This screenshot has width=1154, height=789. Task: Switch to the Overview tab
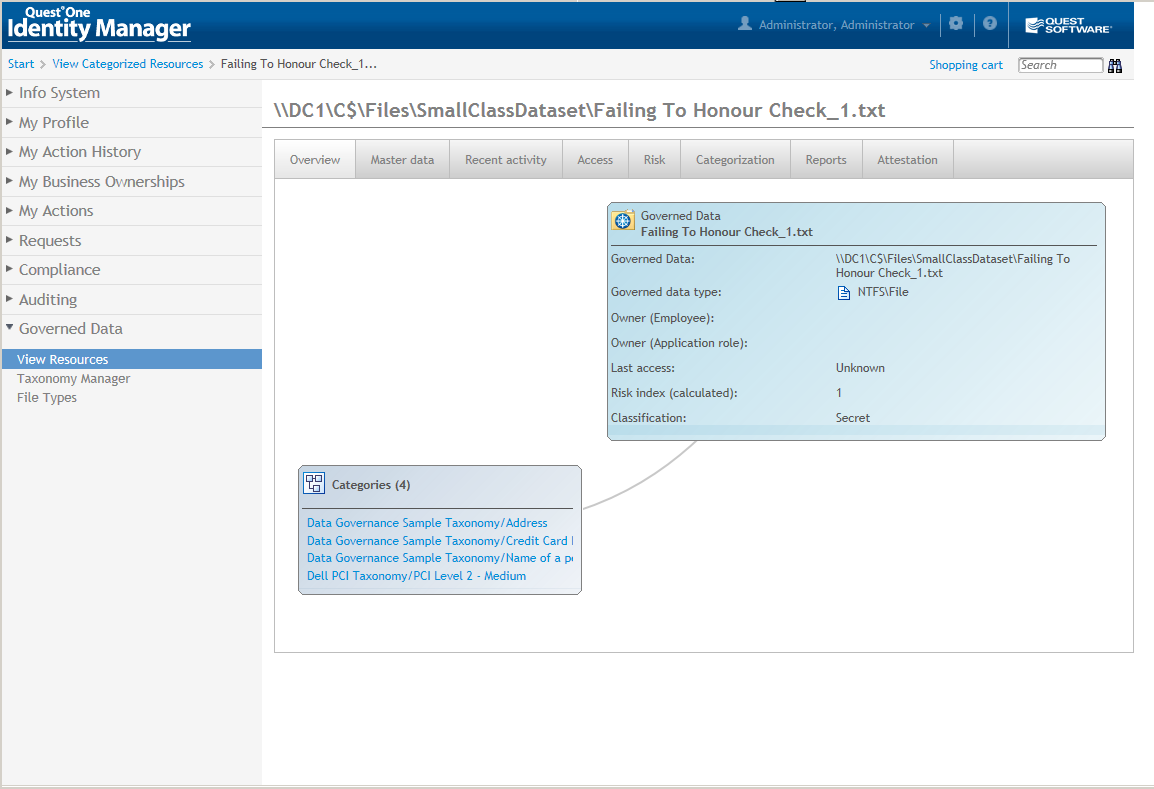[x=315, y=160]
